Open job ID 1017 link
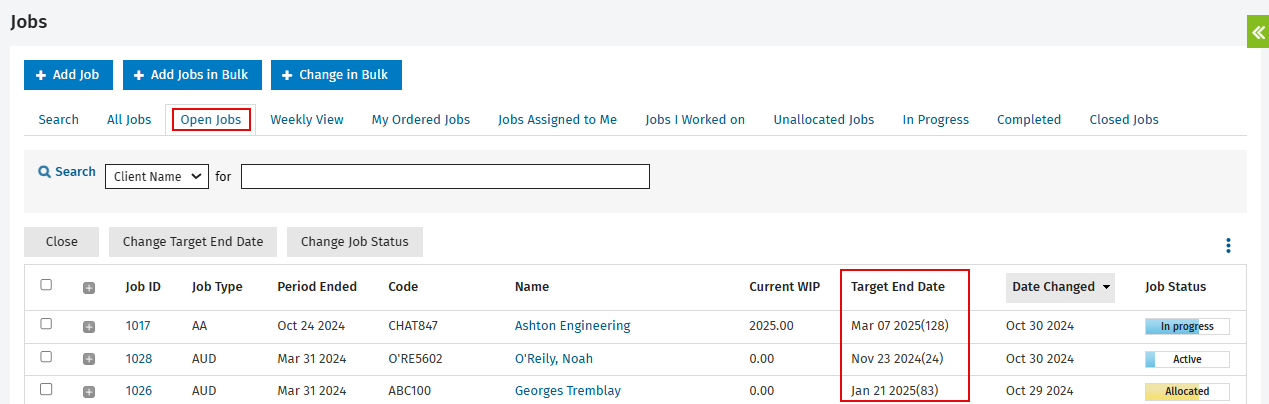The width and height of the screenshot is (1269, 404). (x=139, y=326)
